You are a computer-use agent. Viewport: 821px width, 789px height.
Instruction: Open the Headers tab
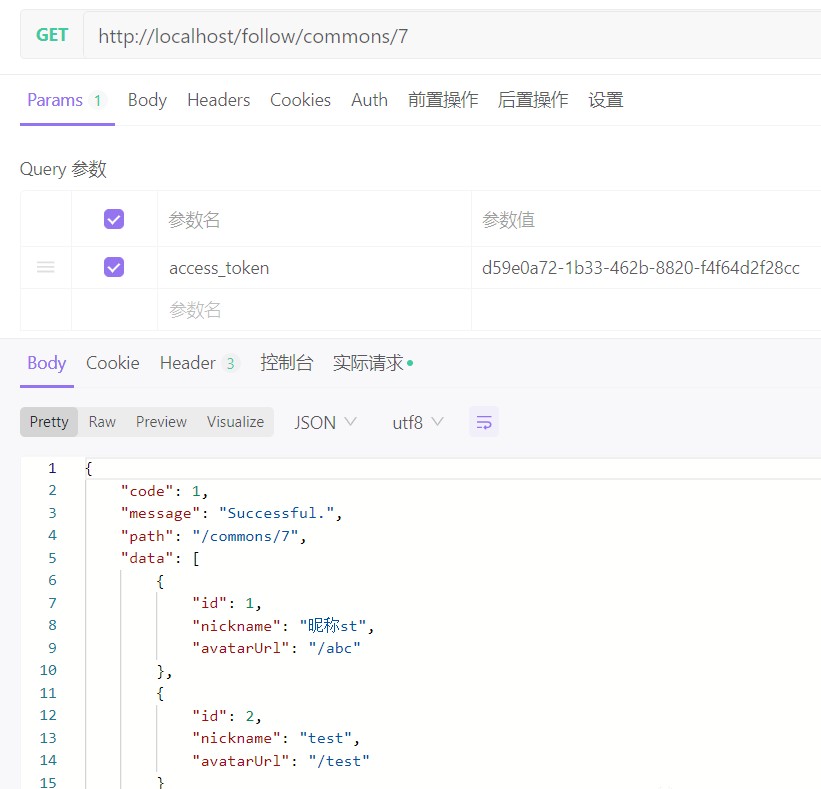pyautogui.click(x=218, y=100)
